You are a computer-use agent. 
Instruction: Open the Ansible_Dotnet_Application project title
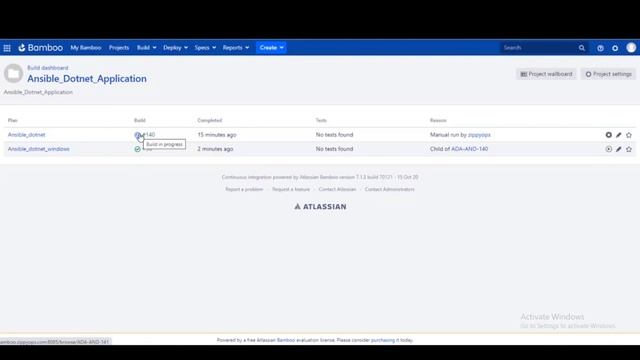[87, 78]
